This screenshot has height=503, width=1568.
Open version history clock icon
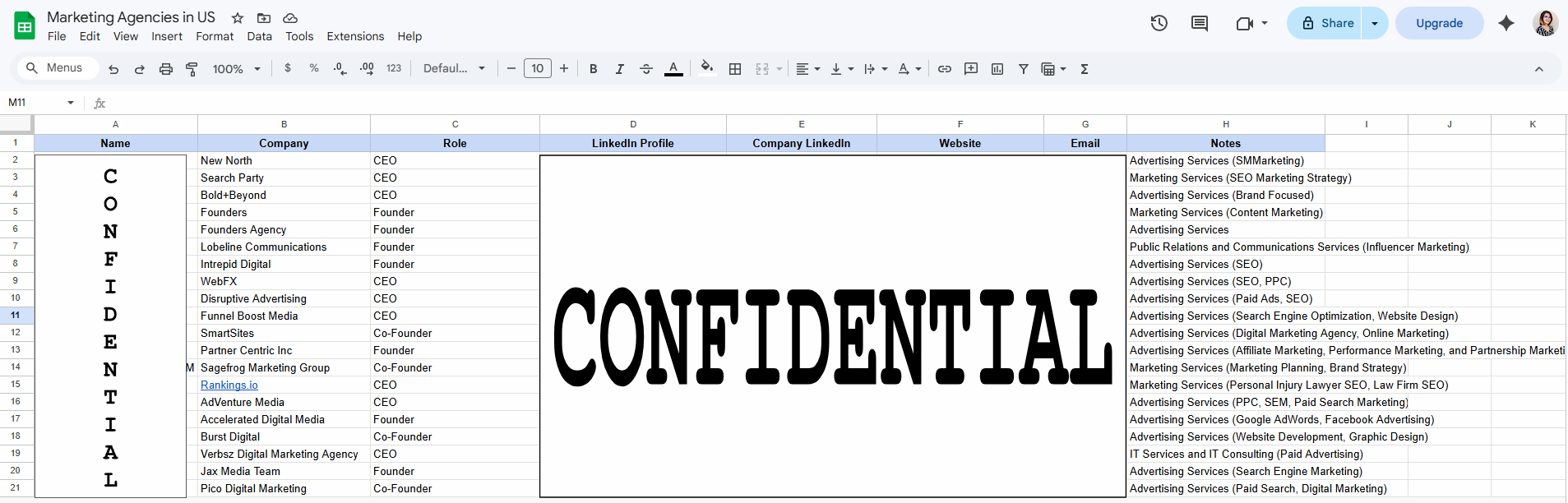point(1159,23)
